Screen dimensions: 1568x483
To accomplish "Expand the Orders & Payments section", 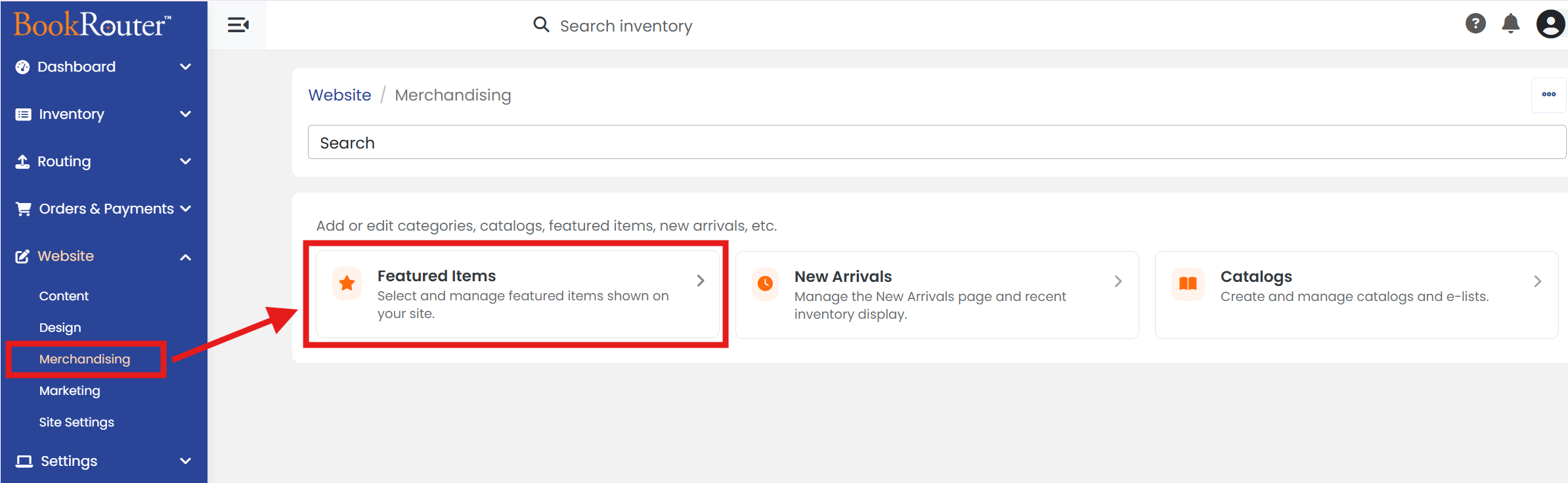I will click(x=104, y=209).
